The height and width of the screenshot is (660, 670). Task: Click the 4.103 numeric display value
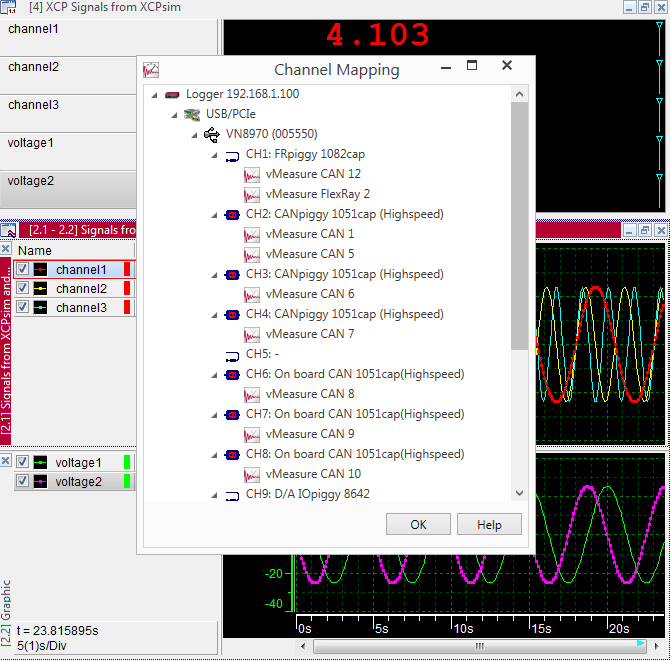coord(378,35)
